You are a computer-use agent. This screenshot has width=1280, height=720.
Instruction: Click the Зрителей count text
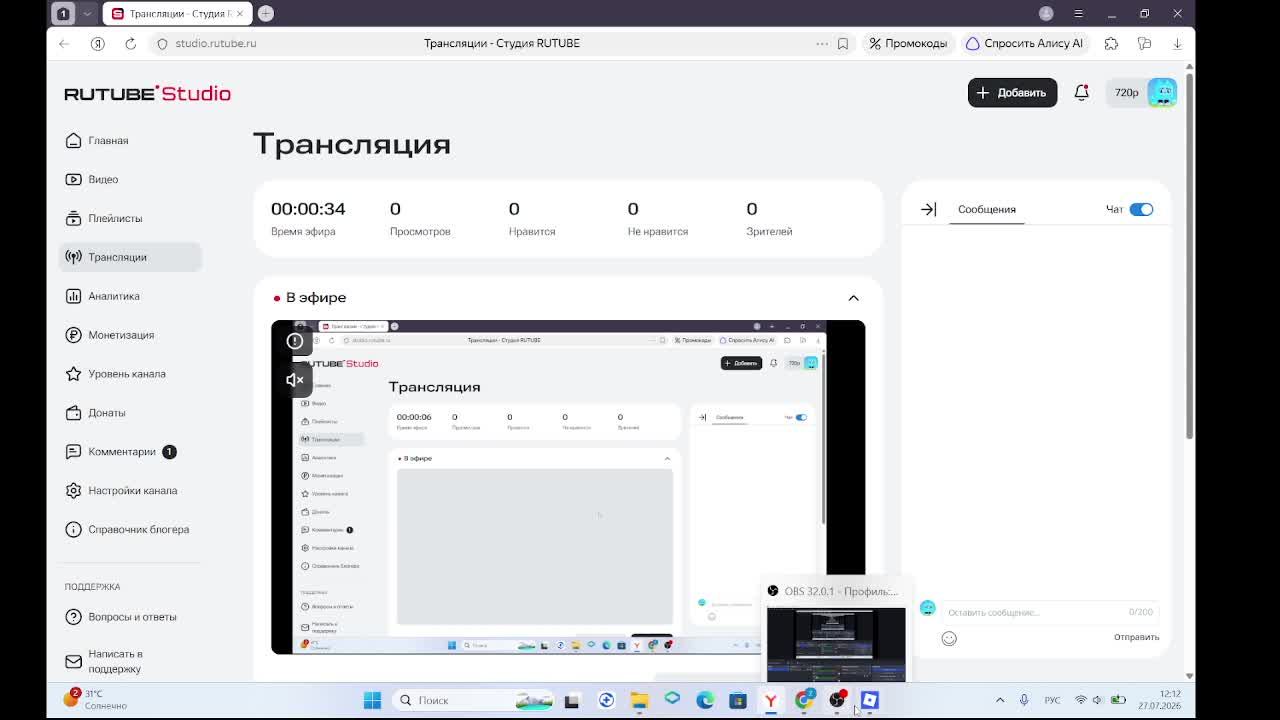coord(769,231)
